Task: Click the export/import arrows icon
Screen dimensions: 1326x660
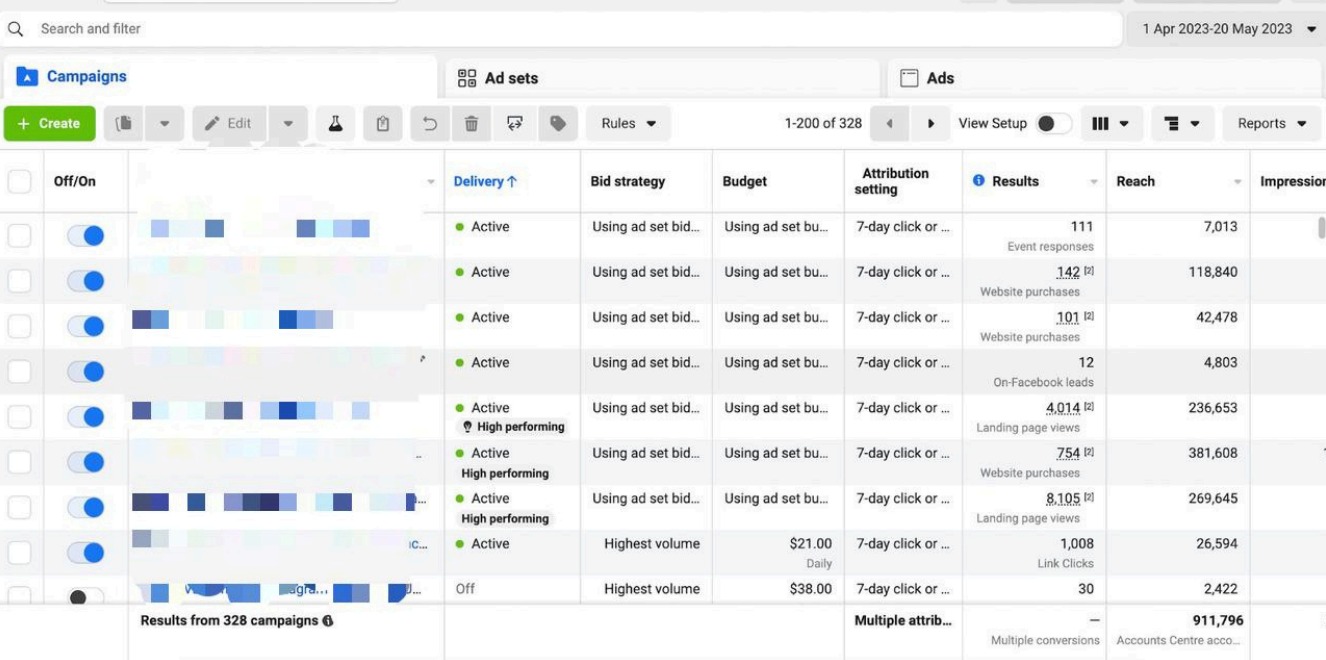Action: [515, 124]
